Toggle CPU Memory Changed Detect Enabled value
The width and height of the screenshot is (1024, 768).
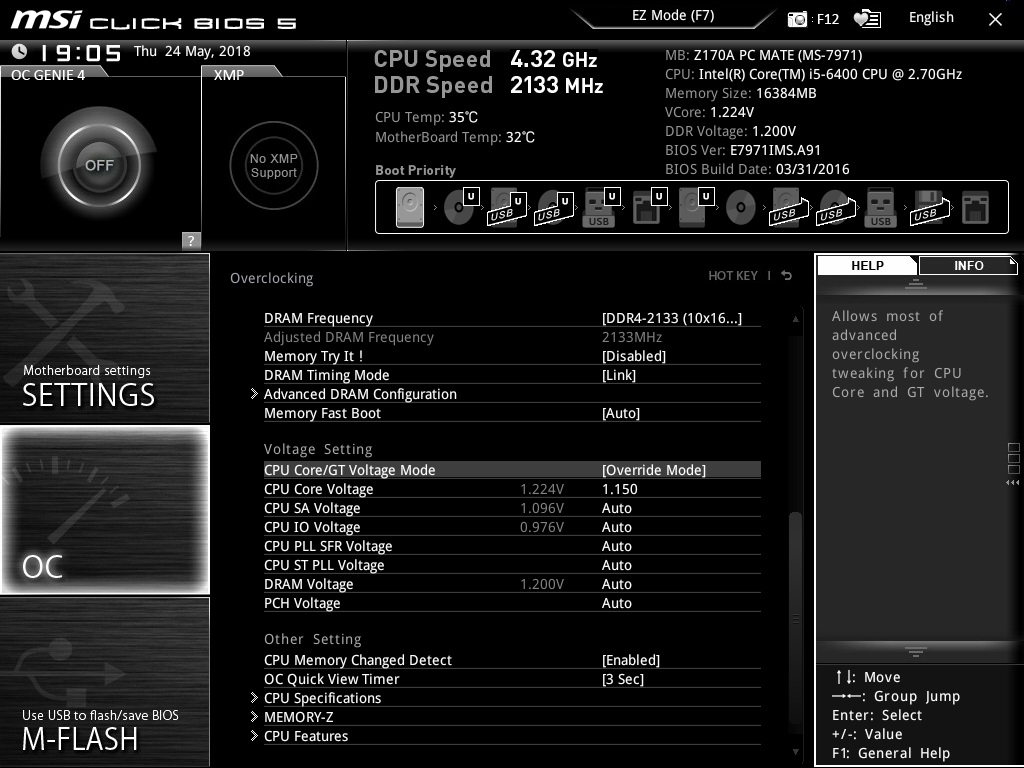(x=631, y=660)
